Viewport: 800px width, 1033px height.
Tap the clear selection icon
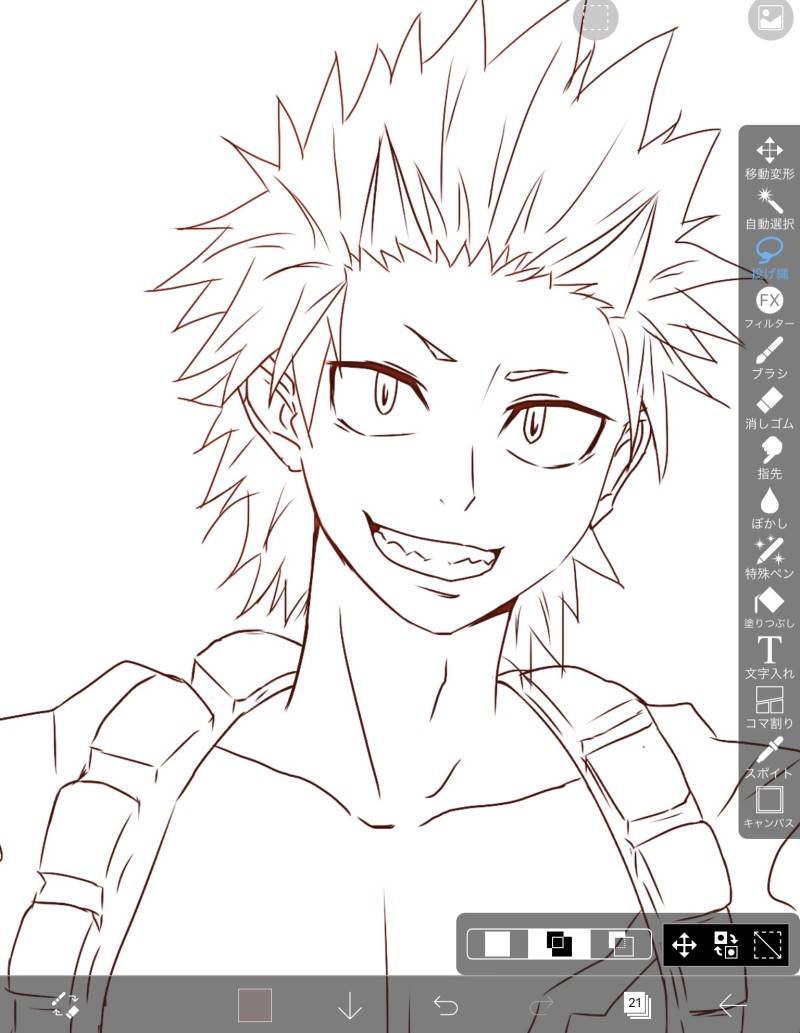coord(767,945)
